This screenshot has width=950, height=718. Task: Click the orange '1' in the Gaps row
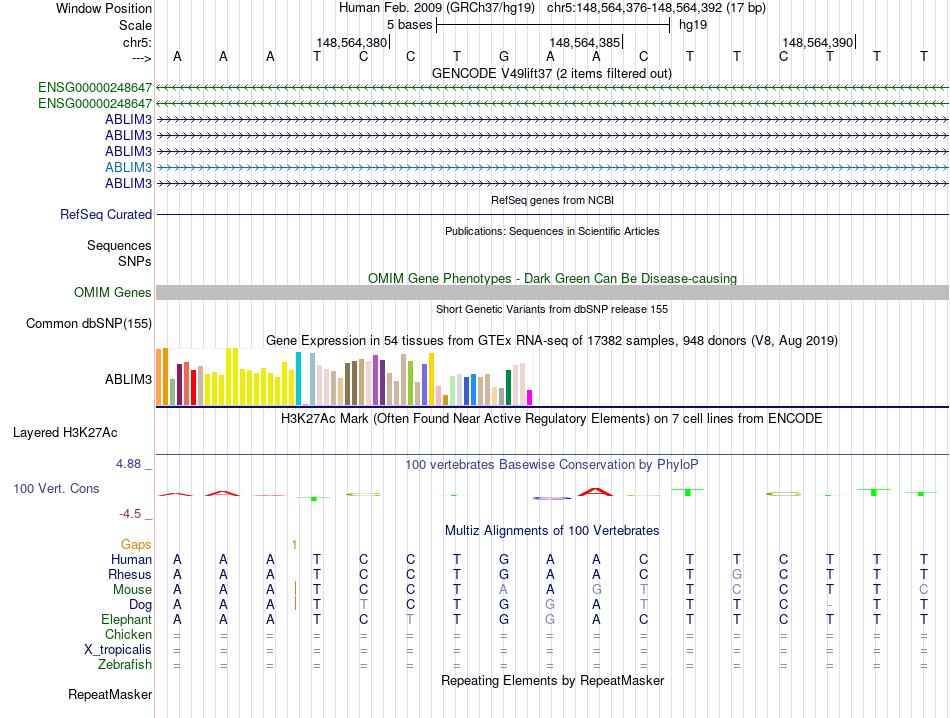point(294,545)
